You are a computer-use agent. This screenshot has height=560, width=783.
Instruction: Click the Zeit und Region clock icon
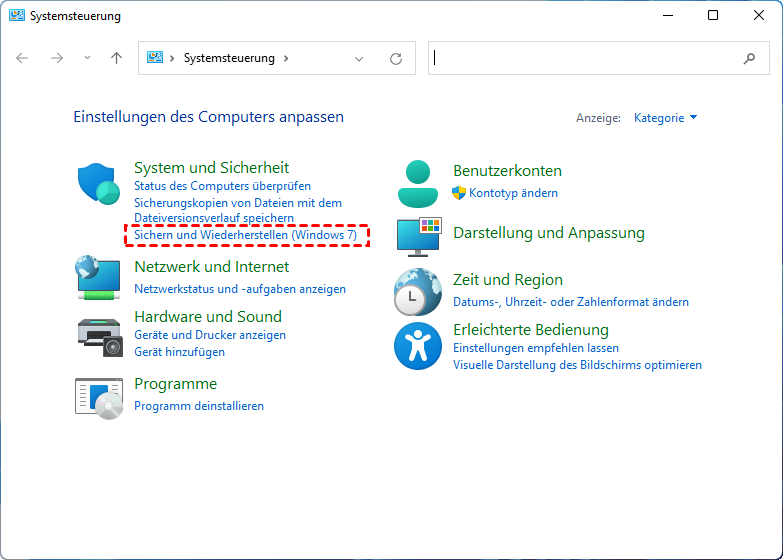pyautogui.click(x=417, y=291)
